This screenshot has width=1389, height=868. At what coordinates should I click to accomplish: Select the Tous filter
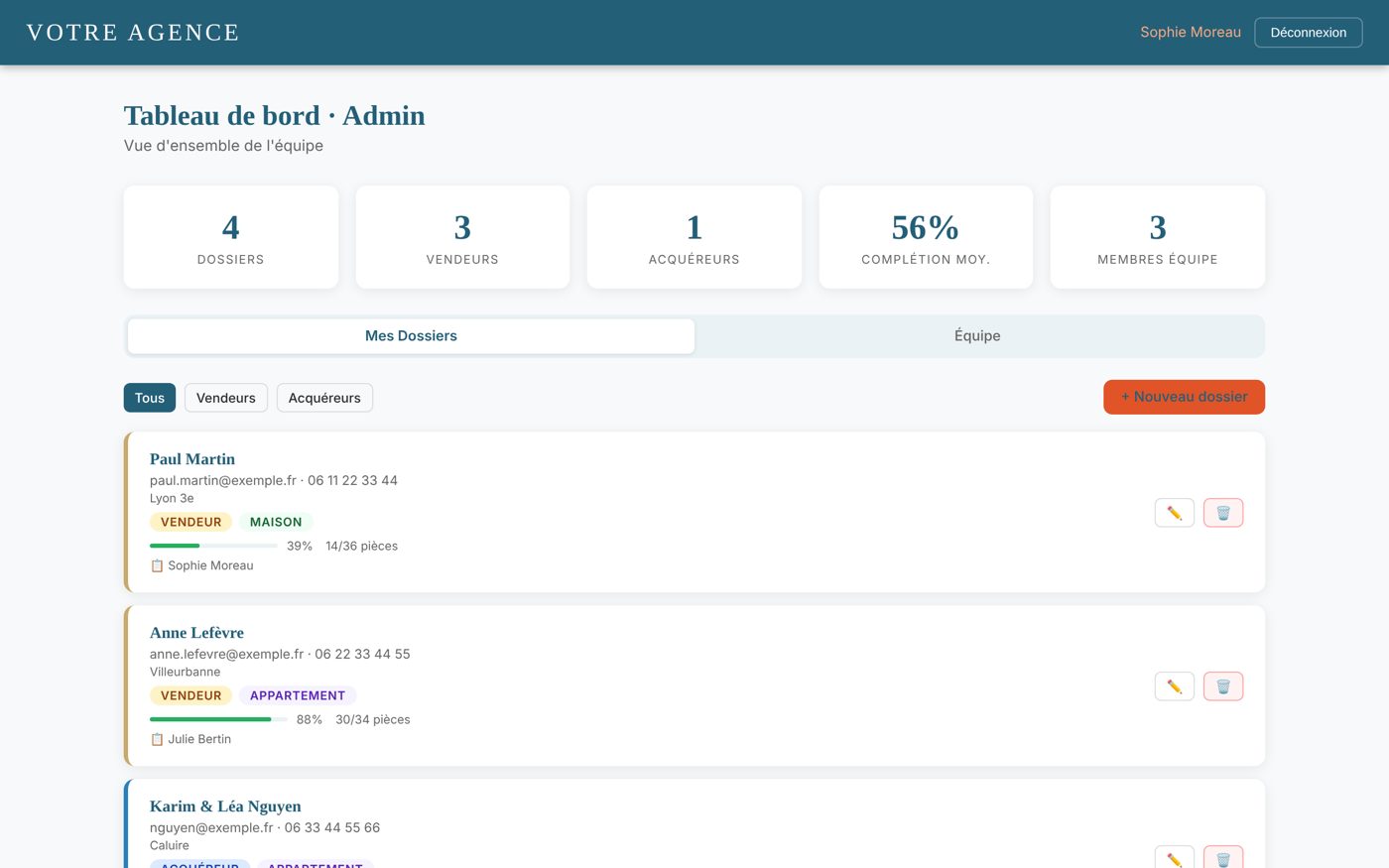(150, 398)
